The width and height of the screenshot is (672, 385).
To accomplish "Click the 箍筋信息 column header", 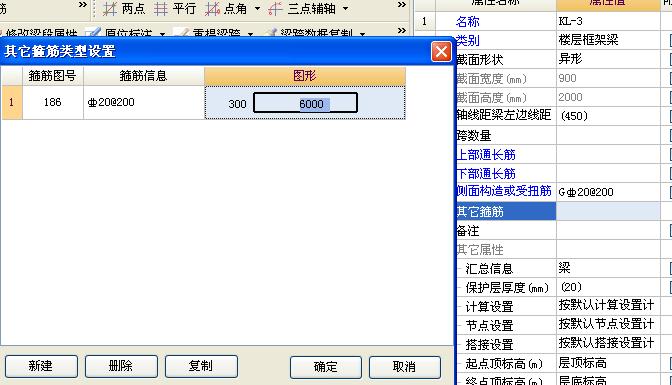I will (144, 76).
